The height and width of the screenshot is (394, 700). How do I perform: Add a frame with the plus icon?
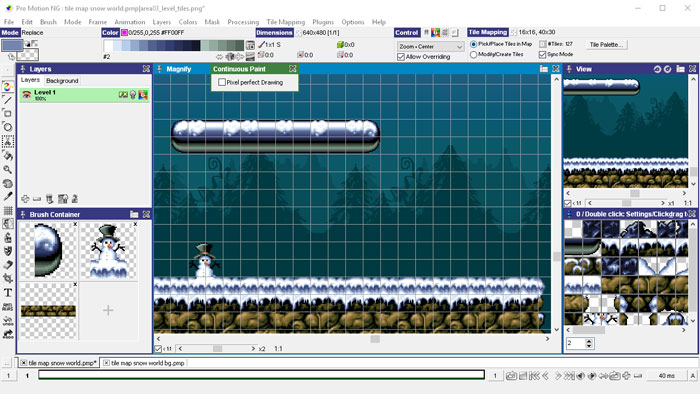(x=626, y=376)
